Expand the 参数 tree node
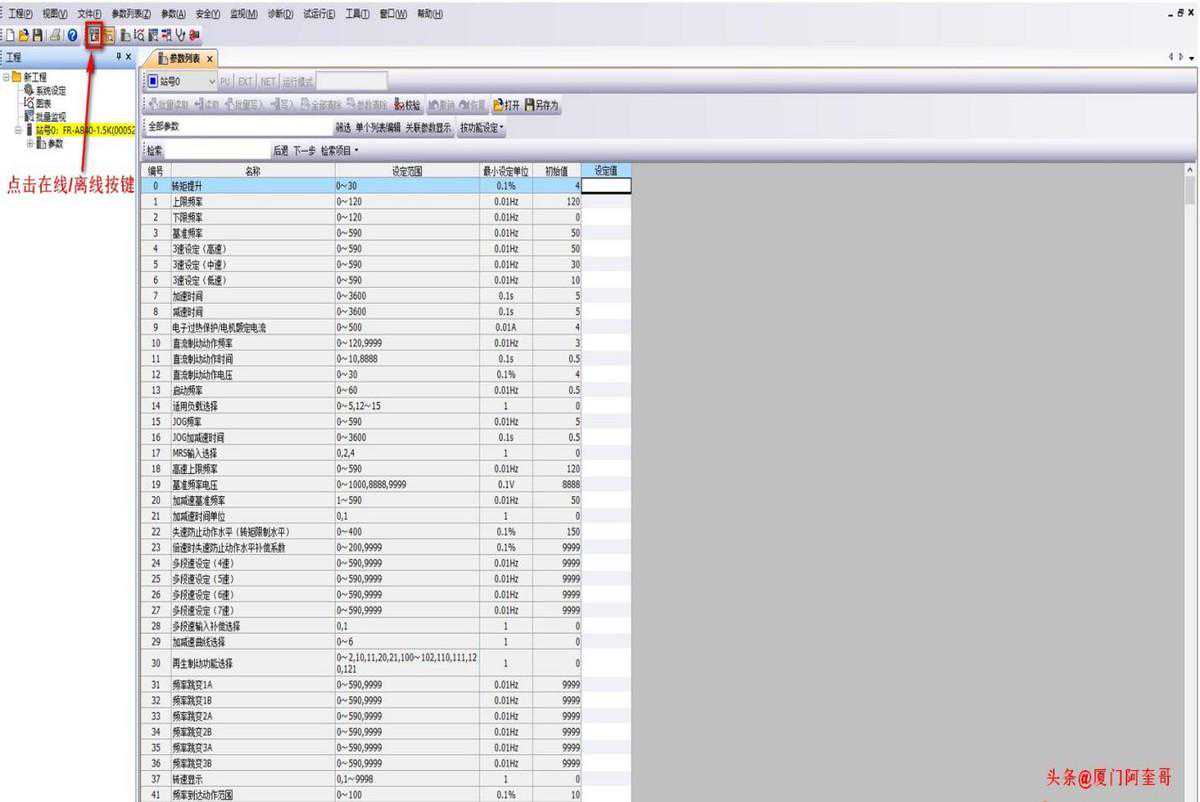Screen dimensions: 1200x802 pos(30,144)
